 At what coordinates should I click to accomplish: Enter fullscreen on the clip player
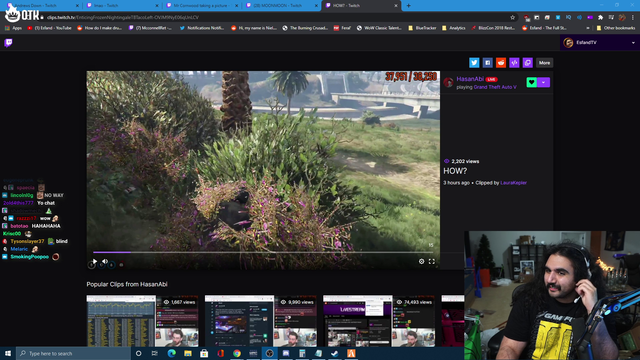click(432, 261)
